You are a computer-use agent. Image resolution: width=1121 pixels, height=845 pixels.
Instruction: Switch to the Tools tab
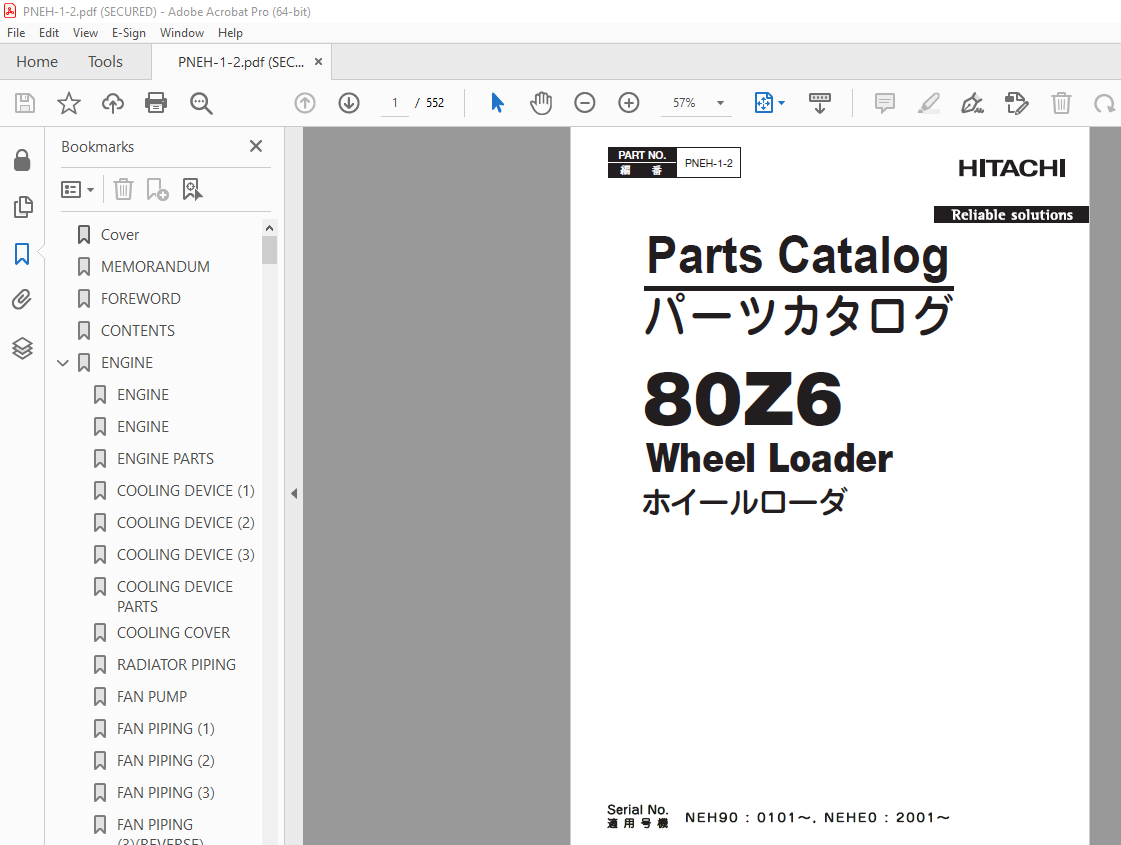tap(105, 62)
